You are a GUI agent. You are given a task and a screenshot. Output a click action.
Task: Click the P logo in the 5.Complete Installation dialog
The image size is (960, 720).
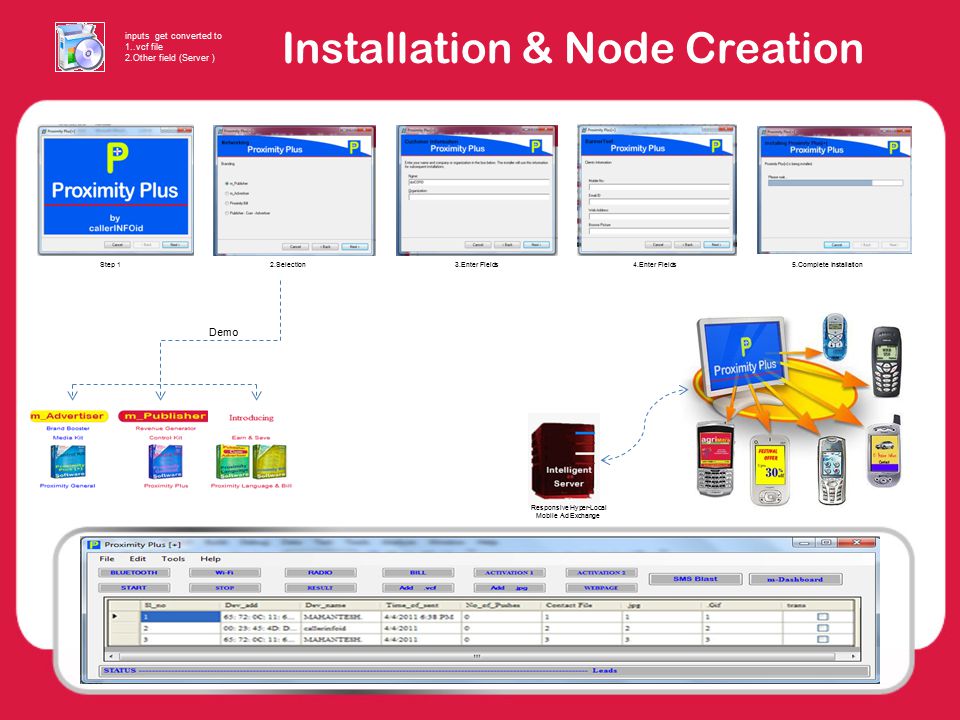pos(893,148)
